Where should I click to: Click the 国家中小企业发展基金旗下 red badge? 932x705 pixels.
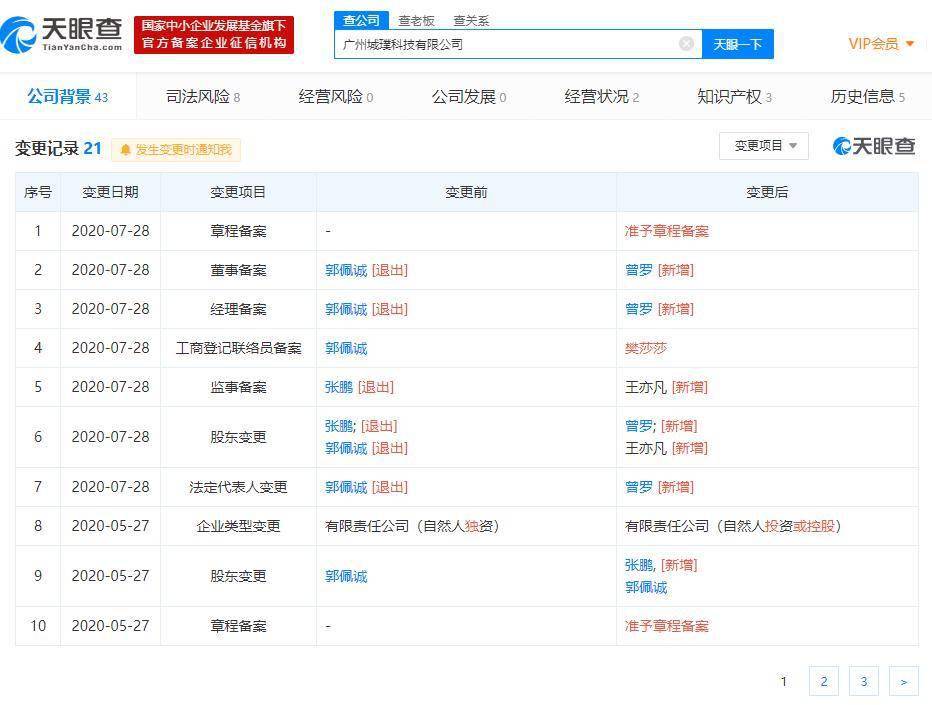click(214, 34)
